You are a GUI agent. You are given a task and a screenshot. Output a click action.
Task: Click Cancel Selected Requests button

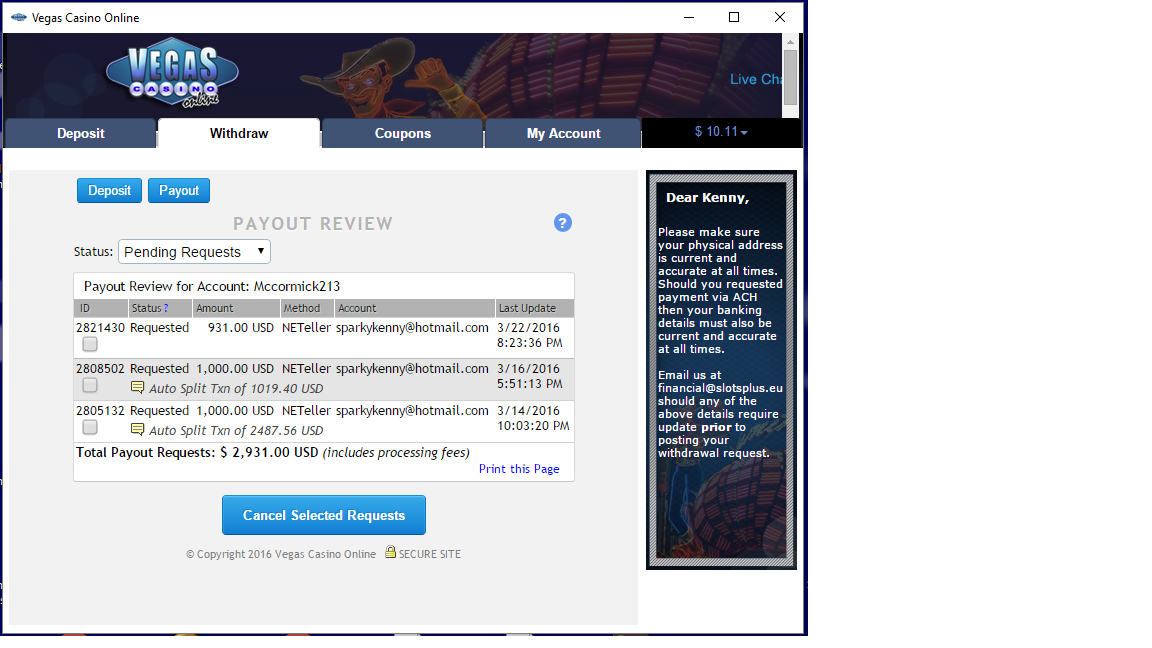[x=324, y=515]
